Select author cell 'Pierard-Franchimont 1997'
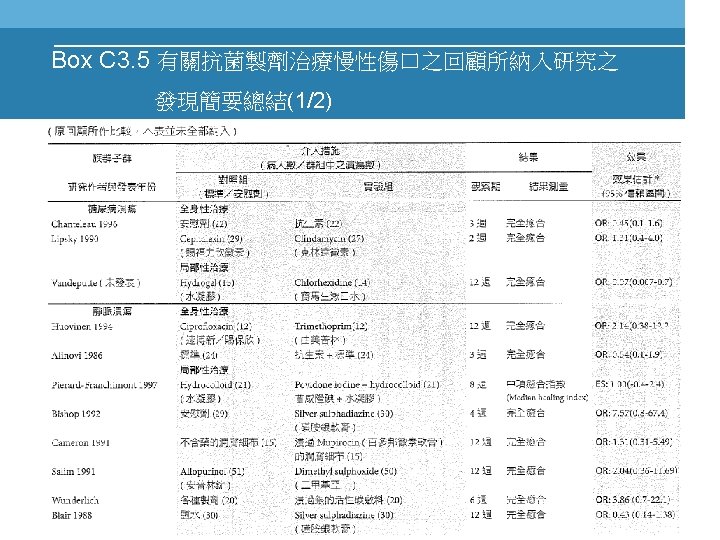The height and width of the screenshot is (540, 720). pyautogui.click(x=104, y=385)
